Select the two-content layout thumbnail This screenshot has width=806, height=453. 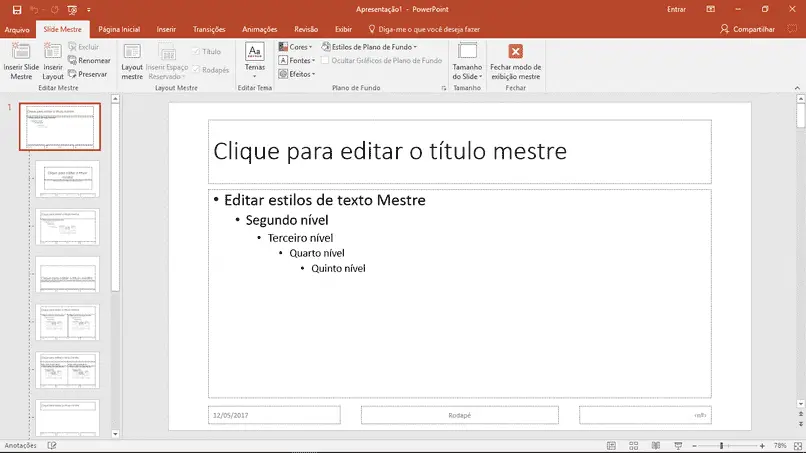coord(67,322)
